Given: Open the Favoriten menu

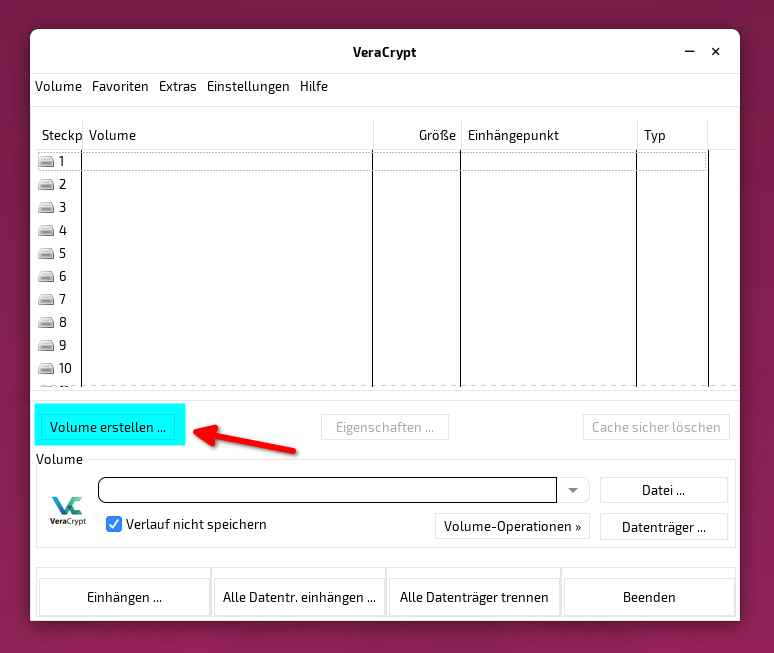Looking at the screenshot, I should [x=120, y=86].
